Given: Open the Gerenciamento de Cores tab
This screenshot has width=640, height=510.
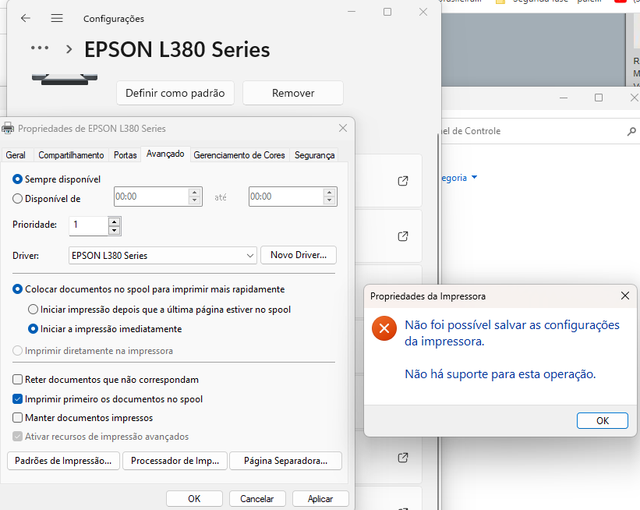Looking at the screenshot, I should 239,155.
